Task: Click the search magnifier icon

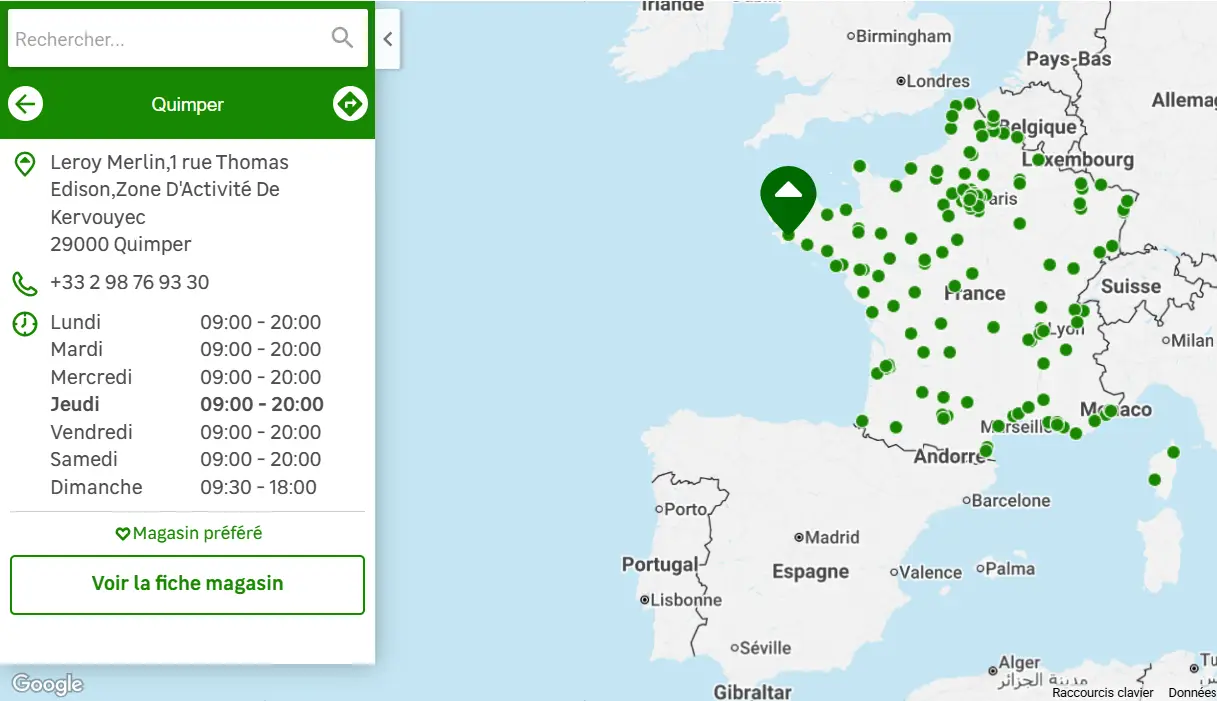Action: 342,38
